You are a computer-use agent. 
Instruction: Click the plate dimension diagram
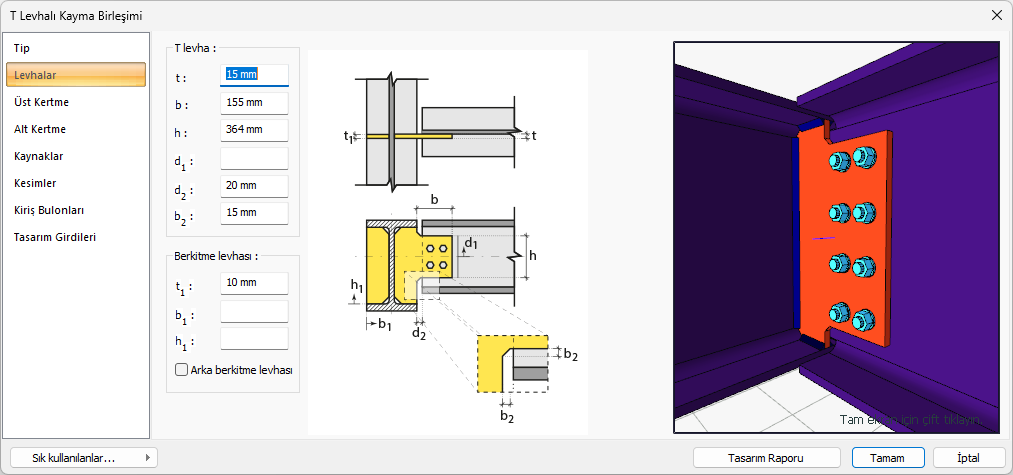448,242
